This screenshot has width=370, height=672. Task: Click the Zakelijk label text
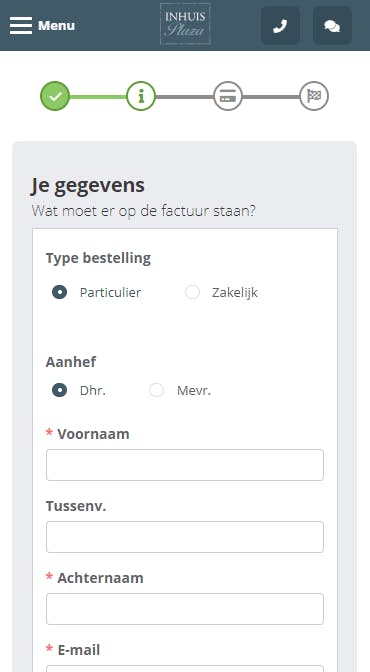[x=235, y=293]
